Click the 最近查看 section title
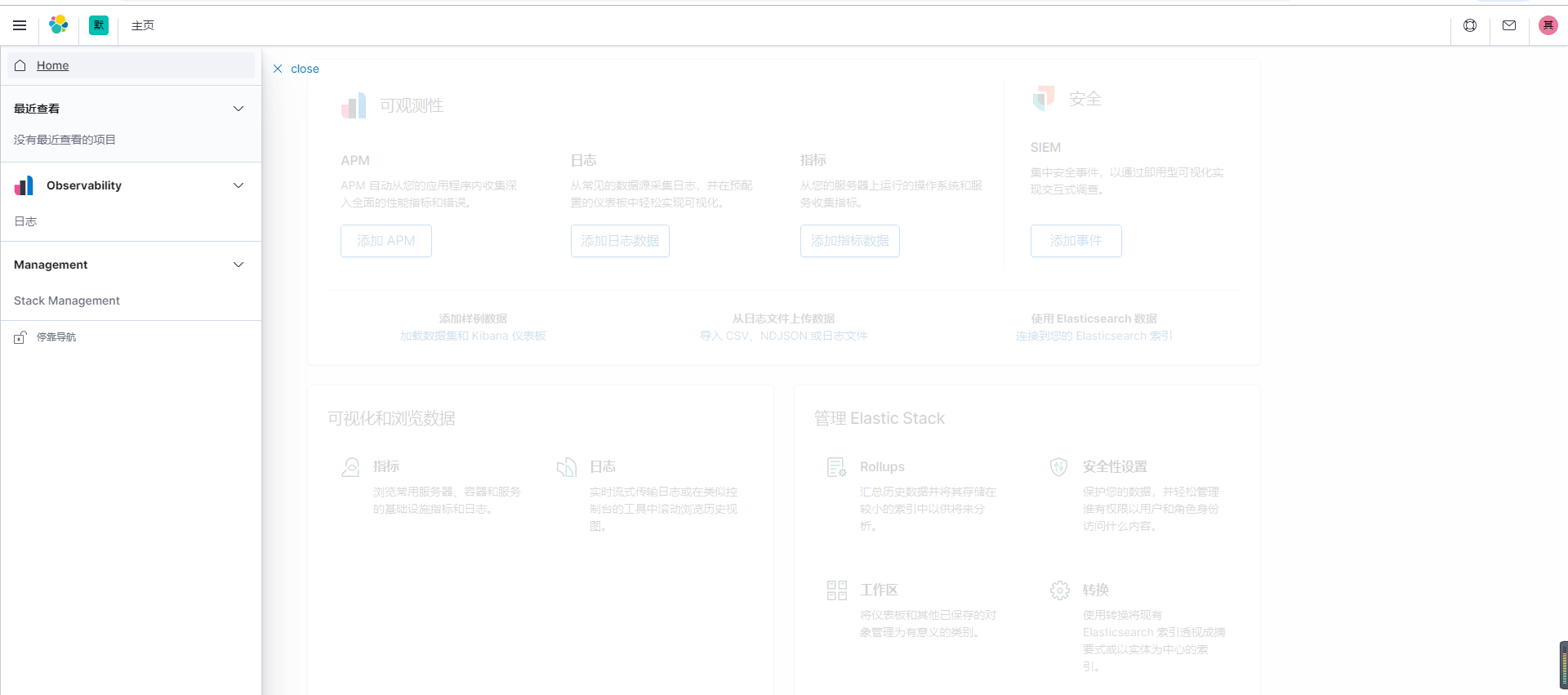 click(37, 109)
